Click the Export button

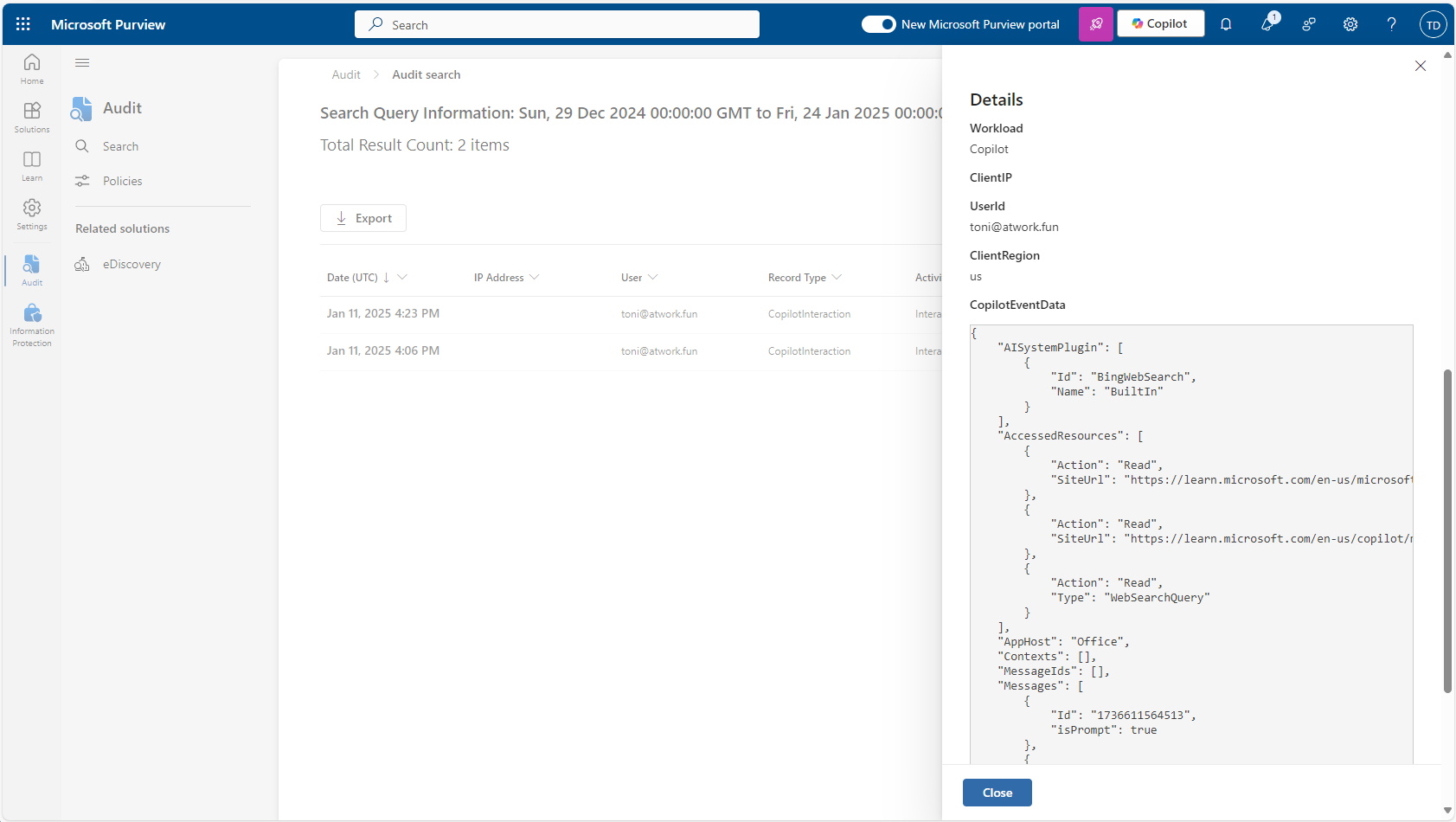[x=363, y=218]
